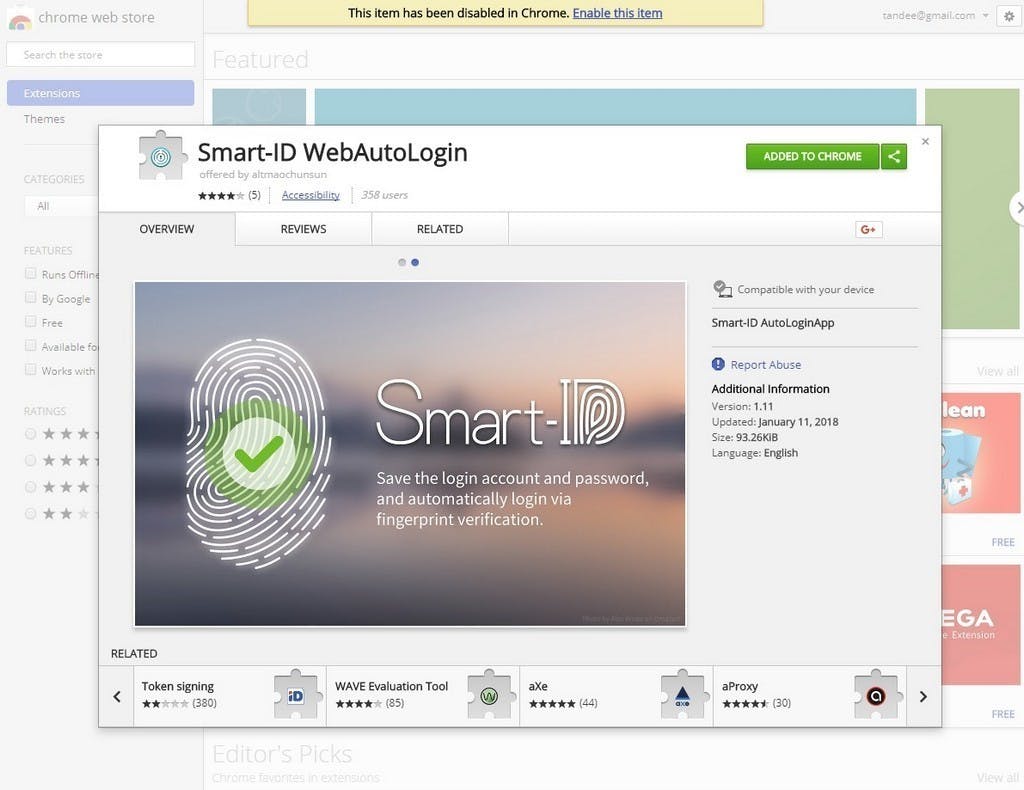This screenshot has height=790, width=1024.
Task: Enable the Runs Offline checkbox
Action: pyautogui.click(x=31, y=274)
